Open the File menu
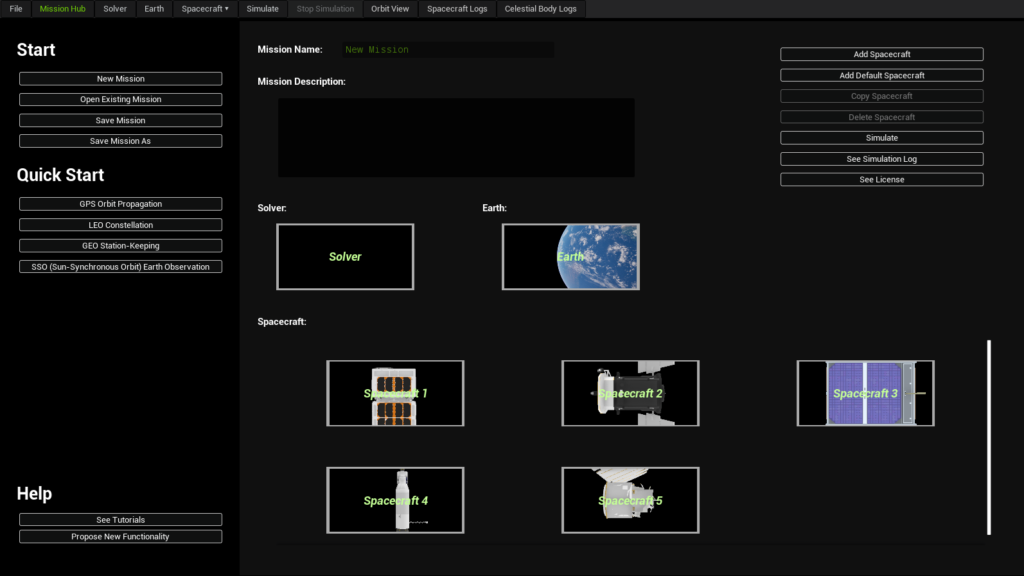 coord(16,9)
